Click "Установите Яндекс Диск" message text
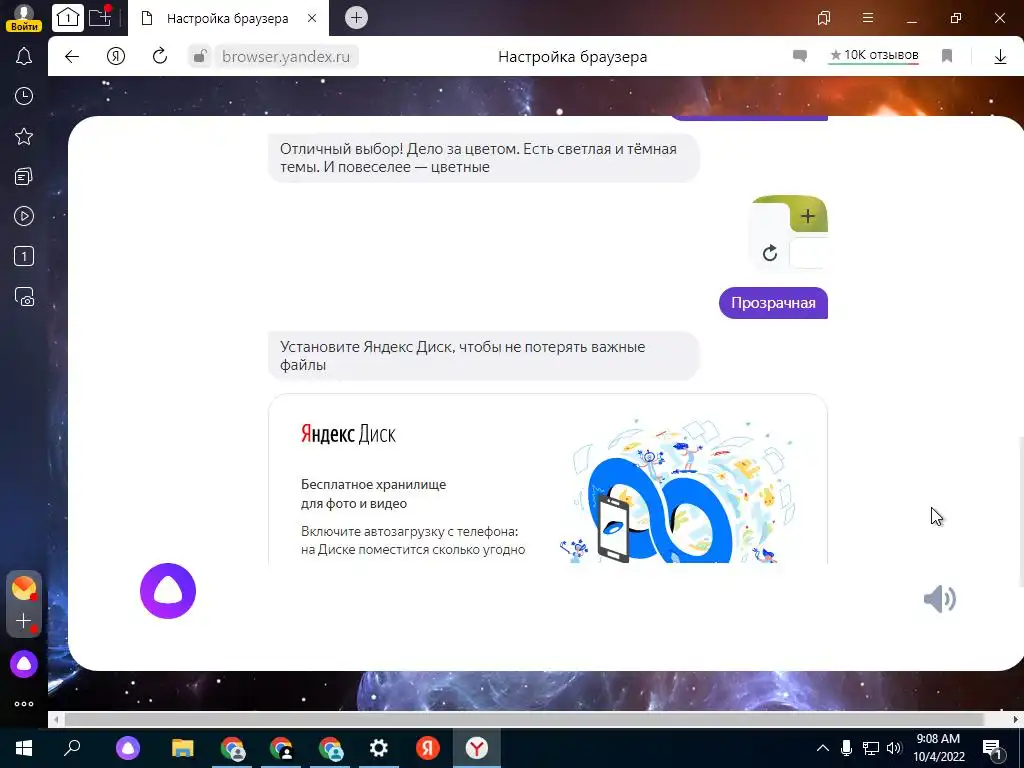The width and height of the screenshot is (1024, 768). [x=462, y=356]
